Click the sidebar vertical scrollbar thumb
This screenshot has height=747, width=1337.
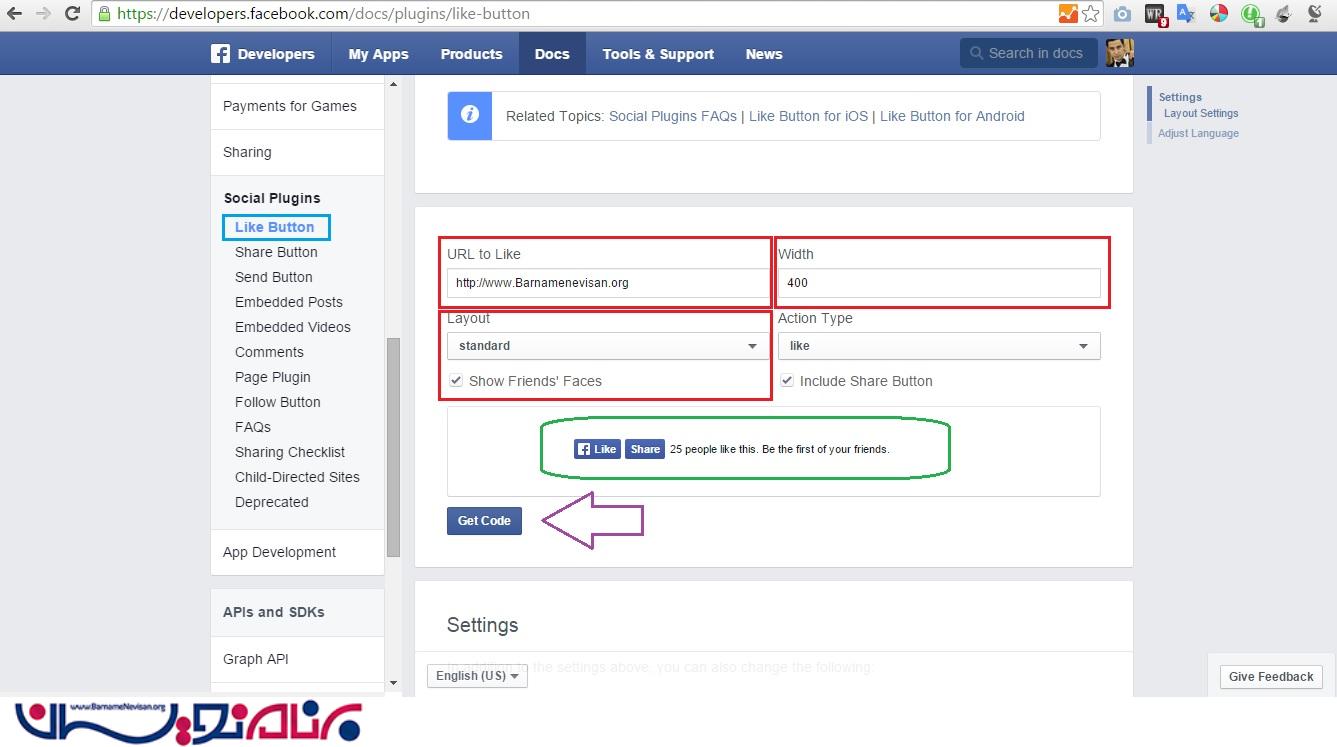tap(393, 446)
